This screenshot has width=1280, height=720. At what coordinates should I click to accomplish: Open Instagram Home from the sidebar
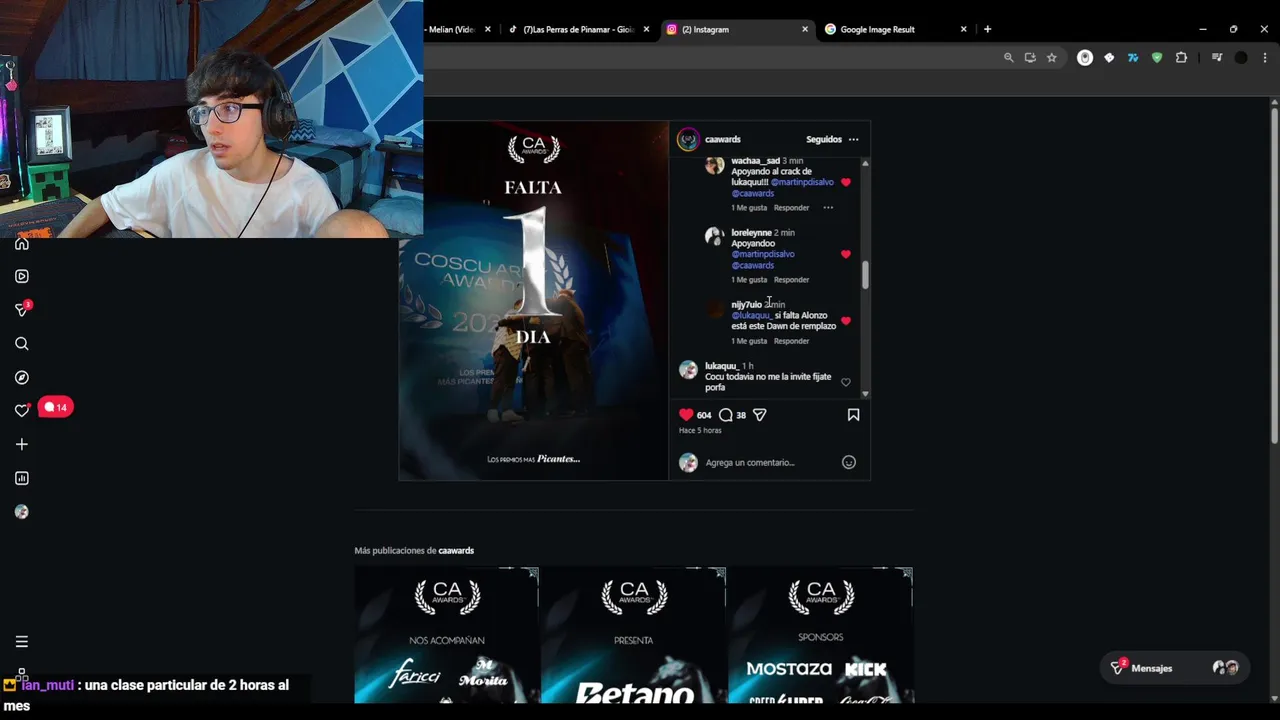pos(22,243)
